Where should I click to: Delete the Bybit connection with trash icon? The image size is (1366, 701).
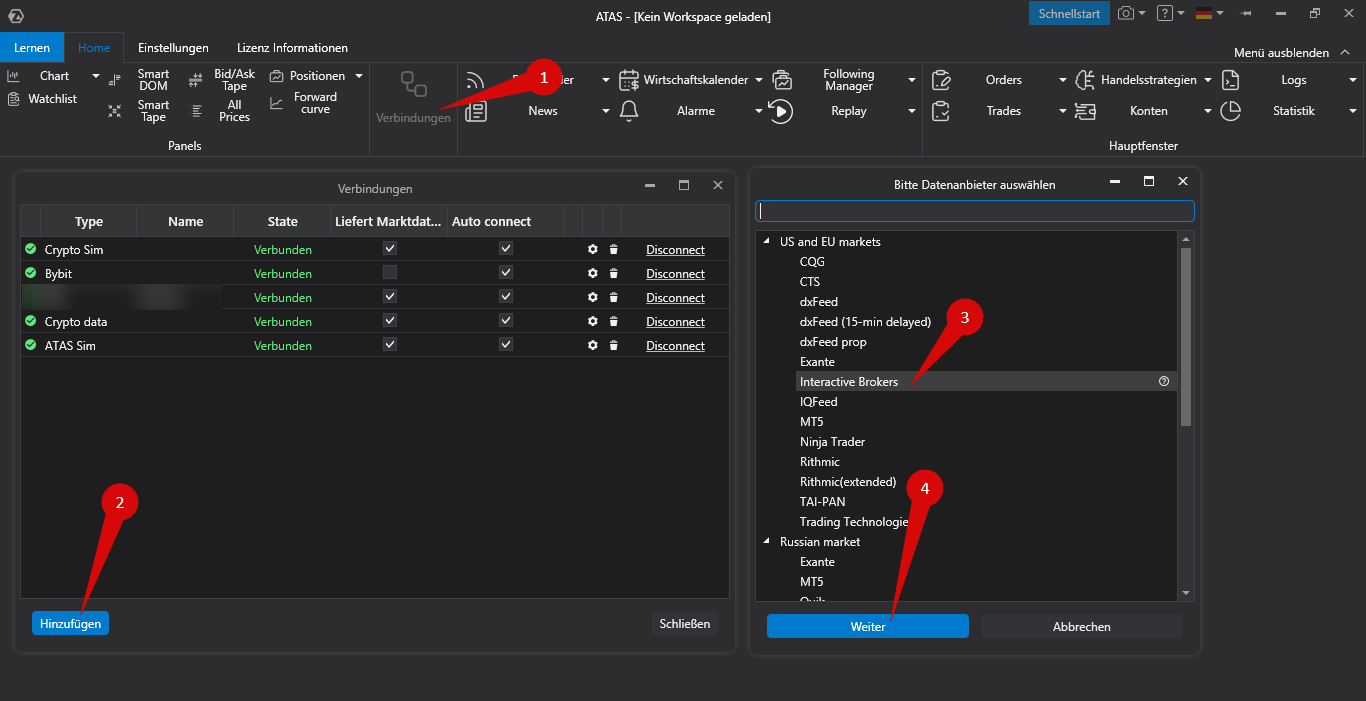614,273
